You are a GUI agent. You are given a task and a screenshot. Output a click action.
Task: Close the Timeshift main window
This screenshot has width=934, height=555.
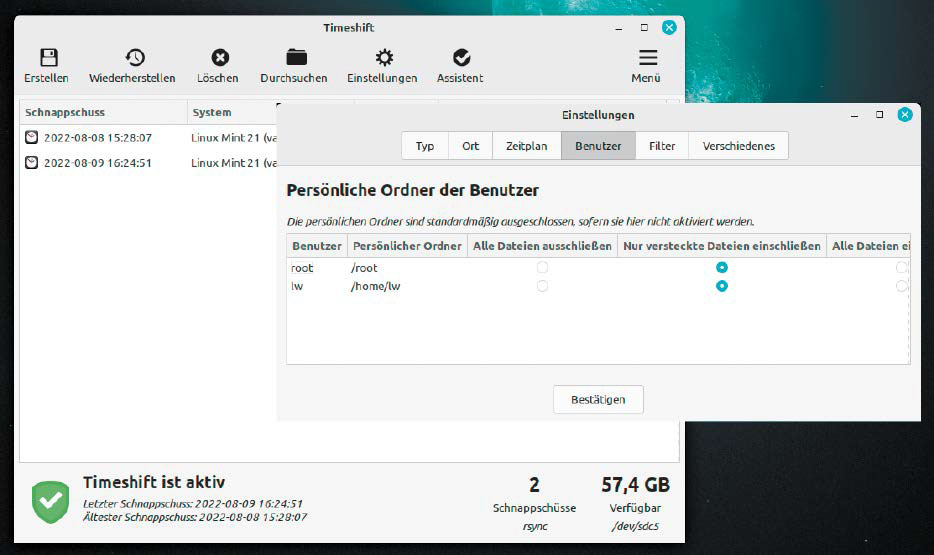tap(670, 27)
